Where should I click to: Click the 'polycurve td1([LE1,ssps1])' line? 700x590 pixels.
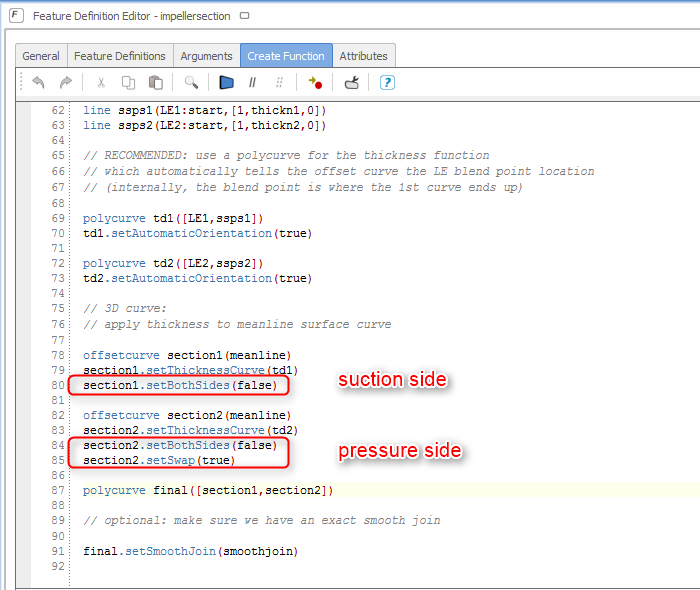click(x=173, y=218)
